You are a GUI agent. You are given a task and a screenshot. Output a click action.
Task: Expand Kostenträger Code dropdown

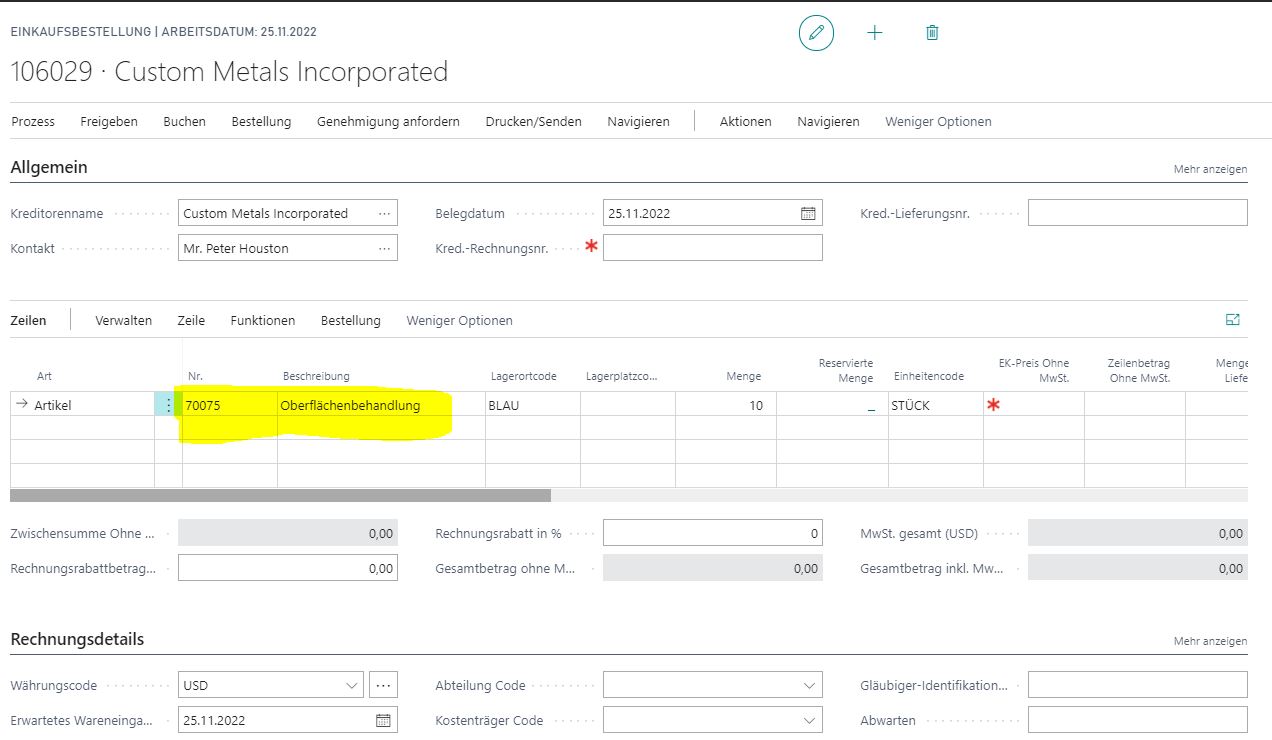[x=809, y=720]
